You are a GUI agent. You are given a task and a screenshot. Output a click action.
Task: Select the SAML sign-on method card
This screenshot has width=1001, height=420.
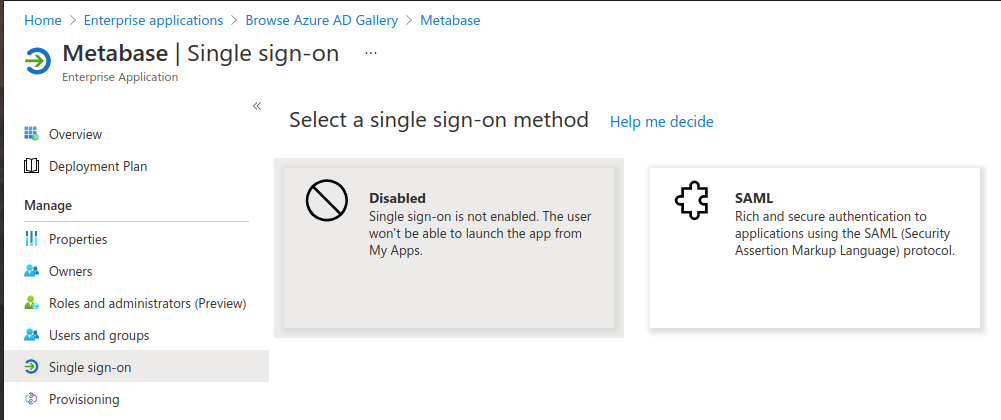click(813, 247)
